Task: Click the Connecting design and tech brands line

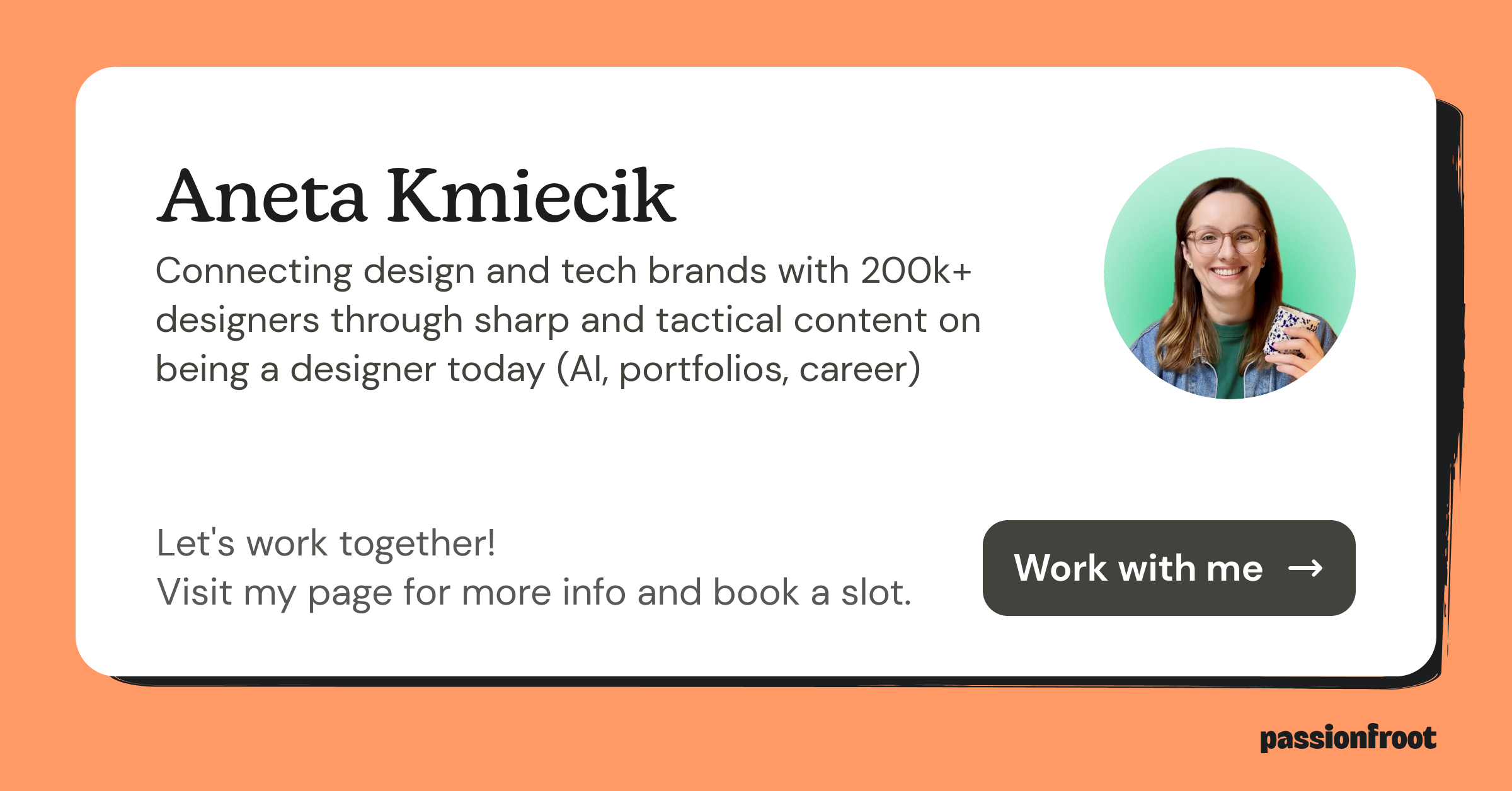Action: click(x=564, y=271)
